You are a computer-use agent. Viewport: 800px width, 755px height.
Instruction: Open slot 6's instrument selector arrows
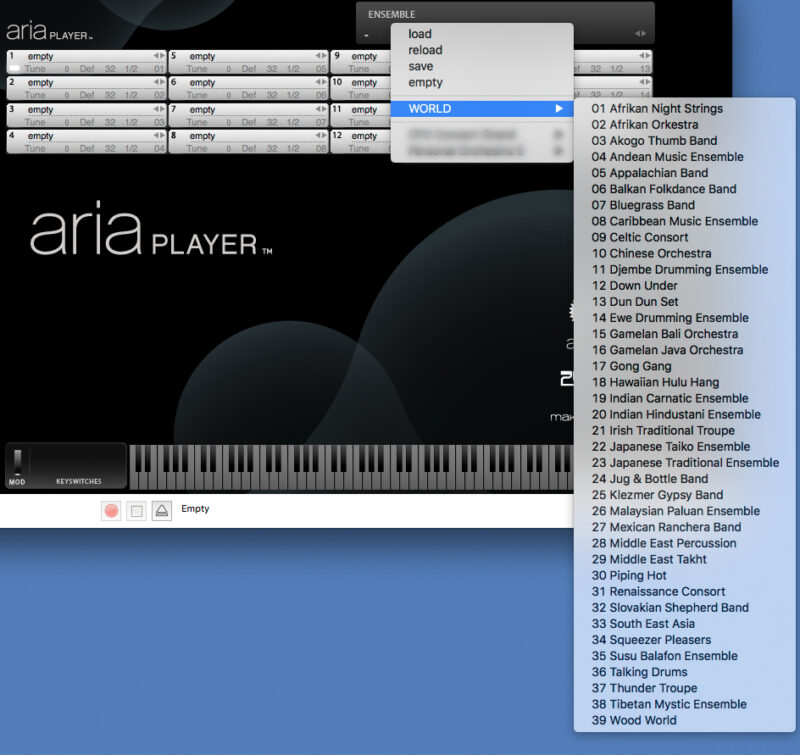(320, 82)
